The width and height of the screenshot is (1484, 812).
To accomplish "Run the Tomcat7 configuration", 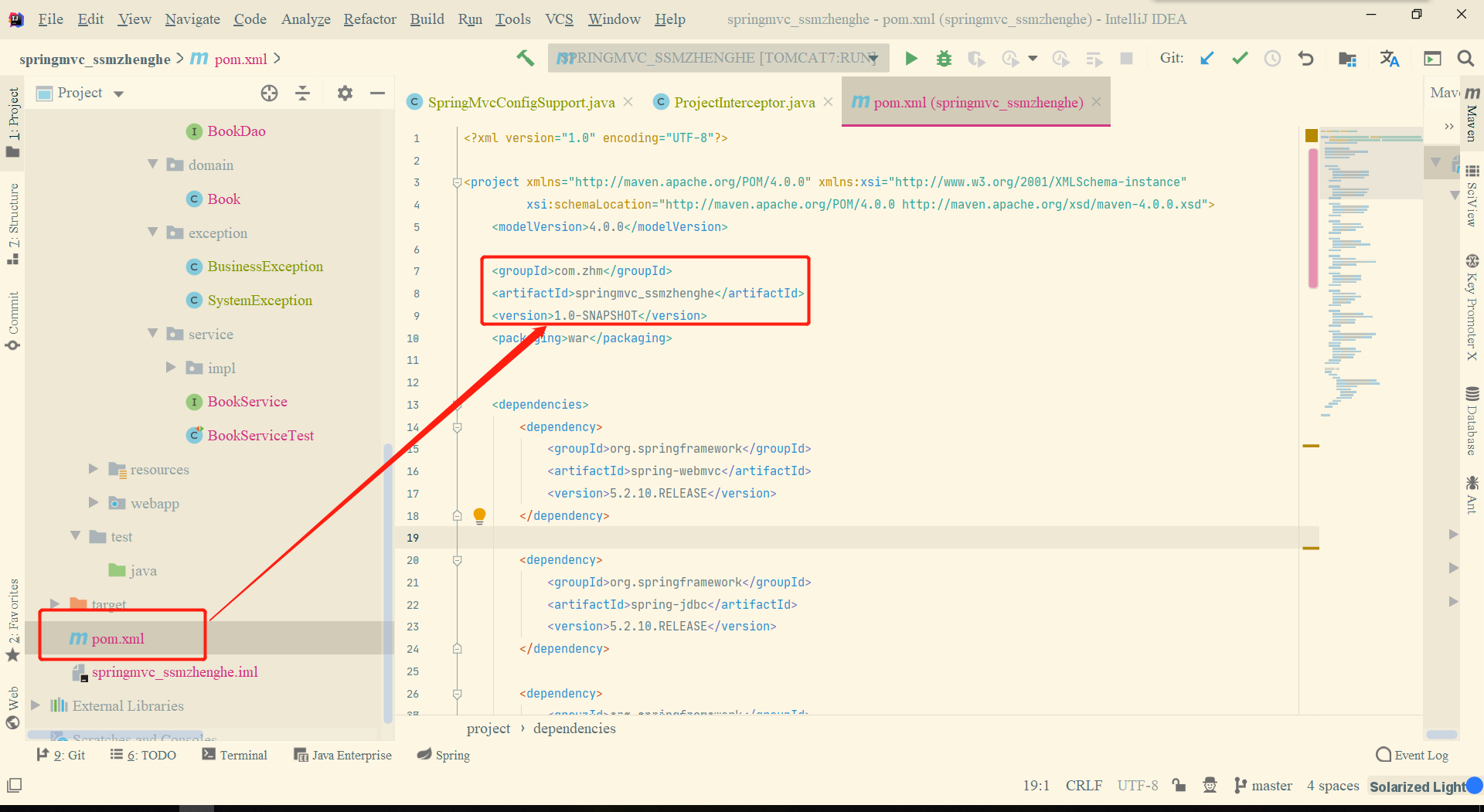I will pos(911,58).
